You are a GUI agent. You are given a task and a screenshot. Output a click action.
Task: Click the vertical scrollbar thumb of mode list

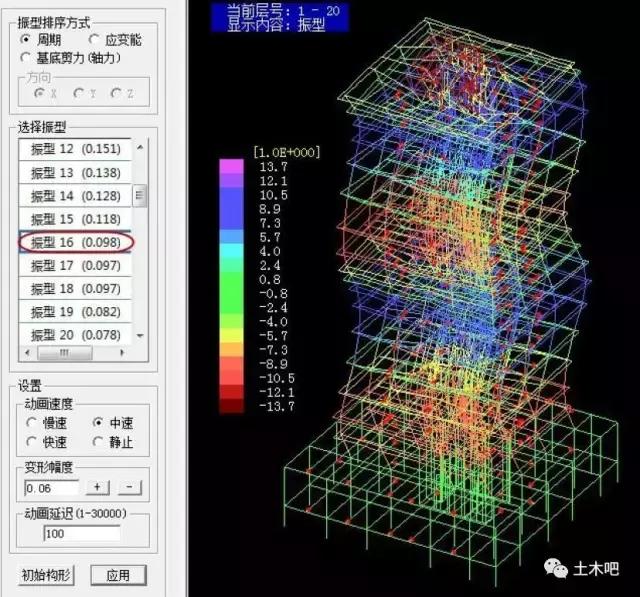click(x=140, y=195)
